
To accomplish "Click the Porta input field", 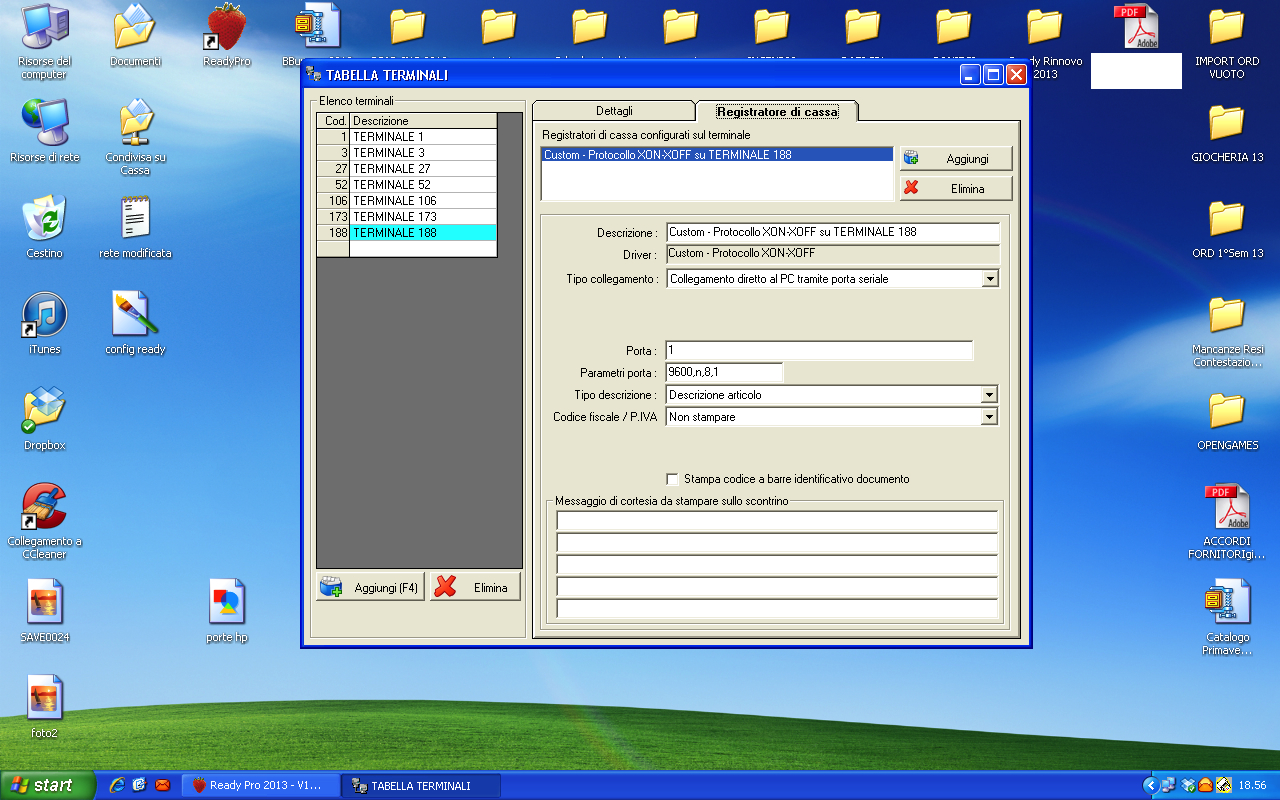I will 819,351.
